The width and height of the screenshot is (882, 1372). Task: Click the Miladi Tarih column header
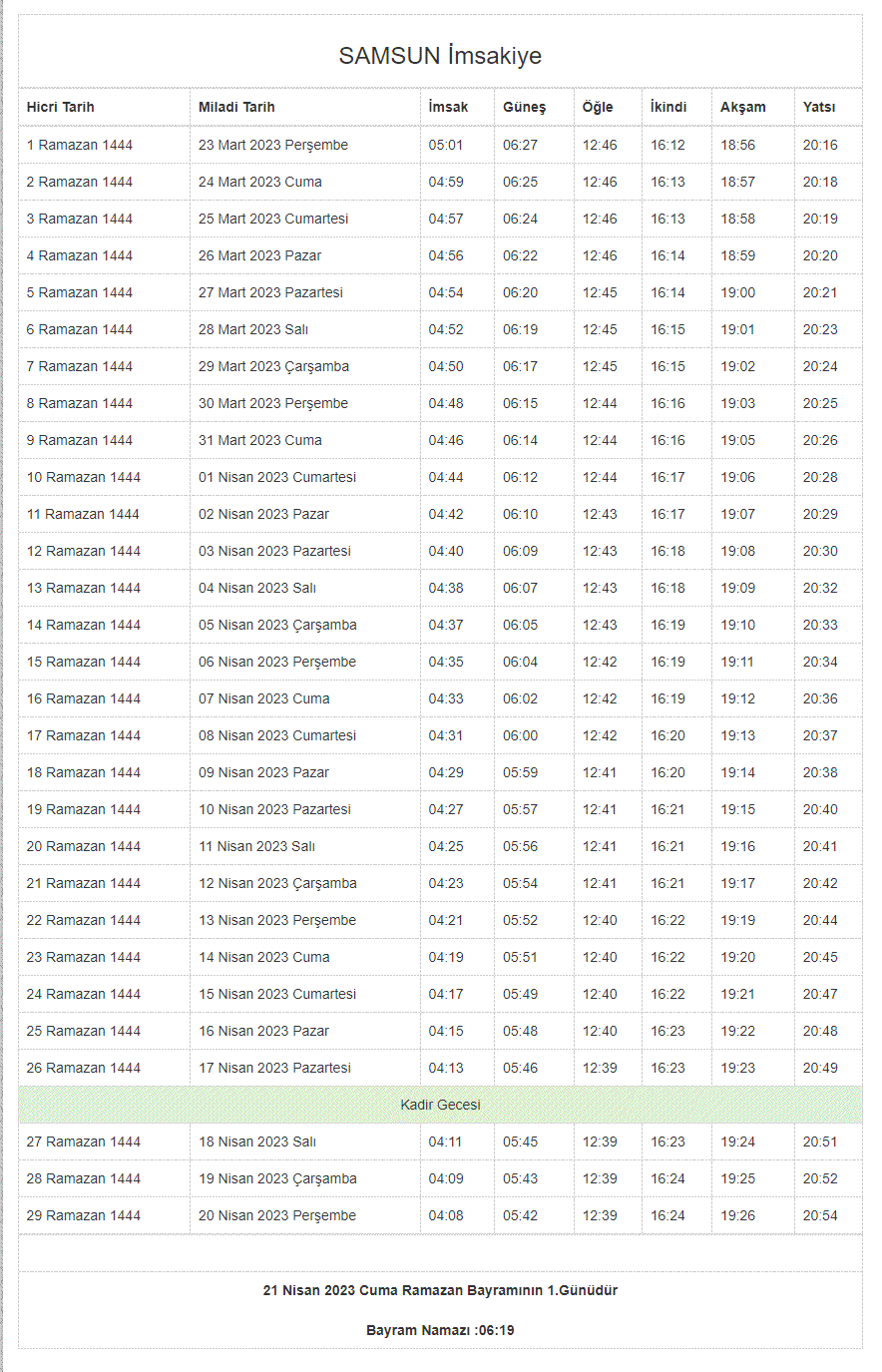[236, 107]
